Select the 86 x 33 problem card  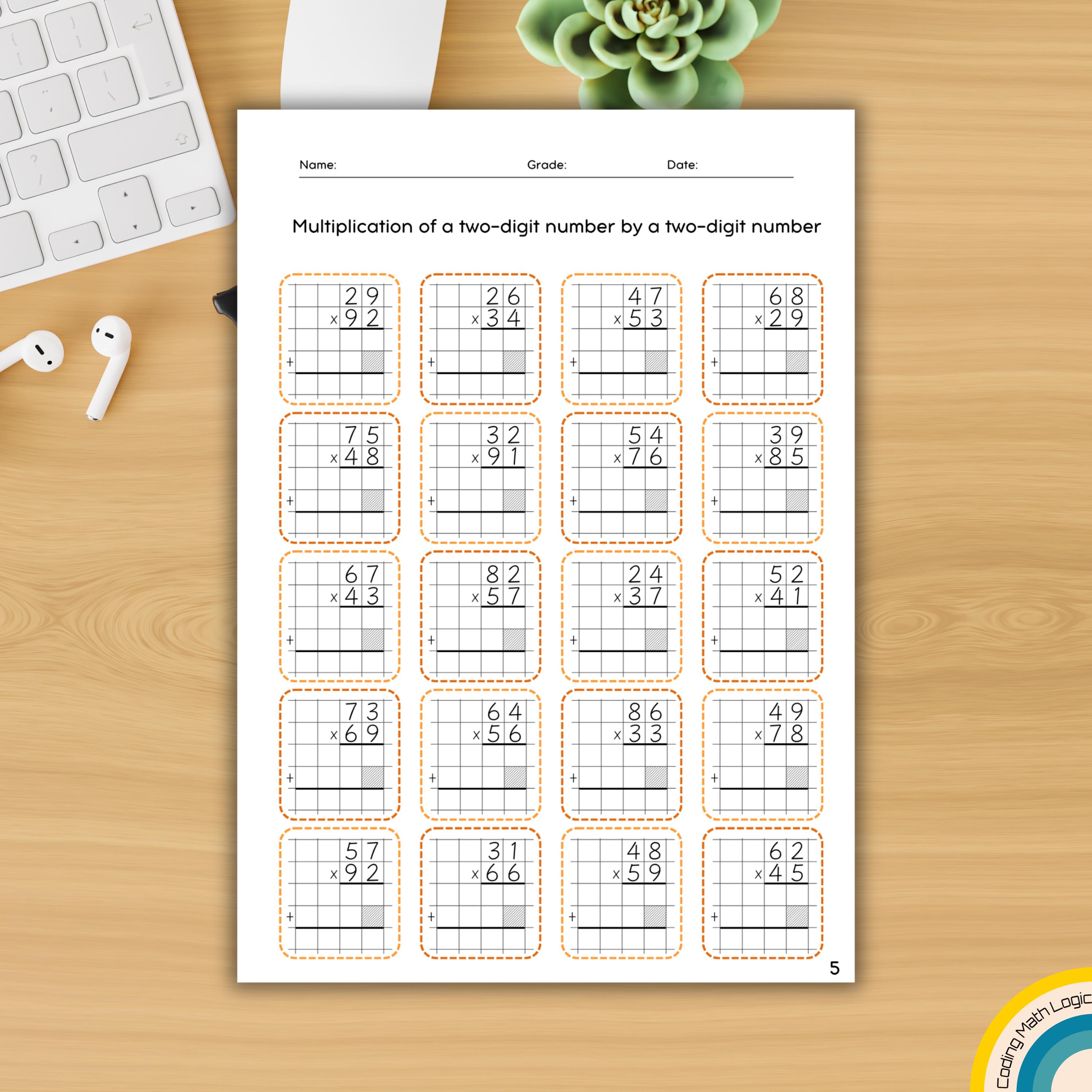pyautogui.click(x=622, y=755)
